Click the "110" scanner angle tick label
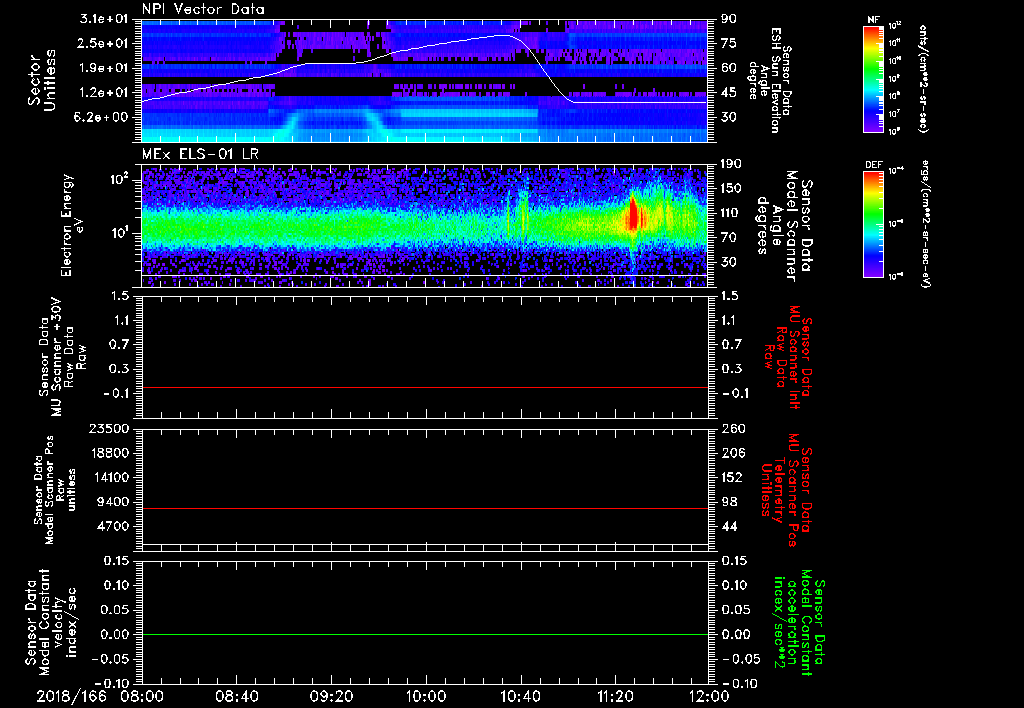Image resolution: width=1024 pixels, height=708 pixels. tap(731, 213)
